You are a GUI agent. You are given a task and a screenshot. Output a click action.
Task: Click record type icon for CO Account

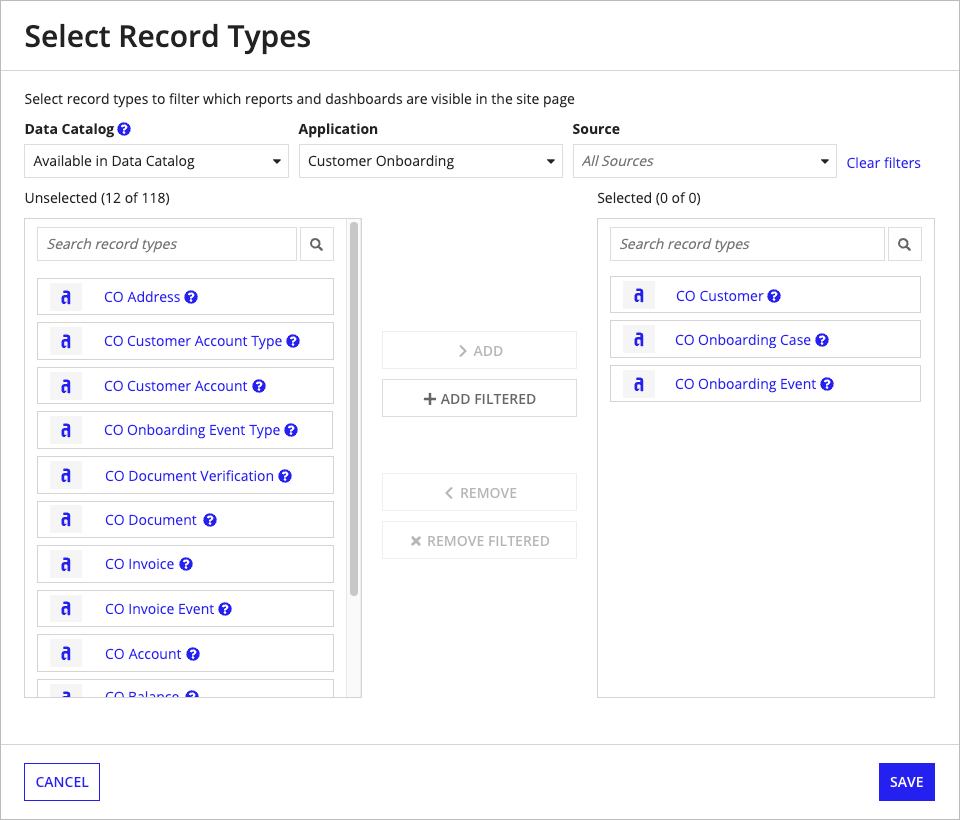(x=66, y=653)
